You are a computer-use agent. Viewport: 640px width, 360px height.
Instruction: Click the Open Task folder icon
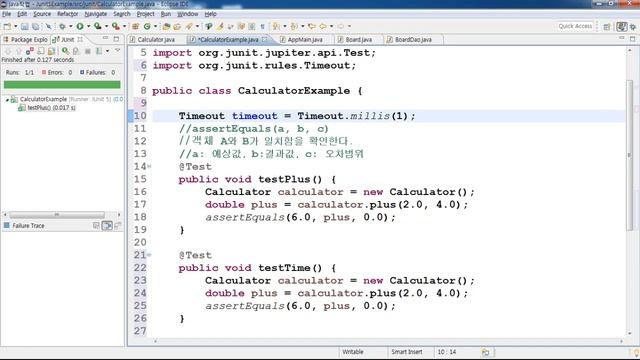point(177,27)
